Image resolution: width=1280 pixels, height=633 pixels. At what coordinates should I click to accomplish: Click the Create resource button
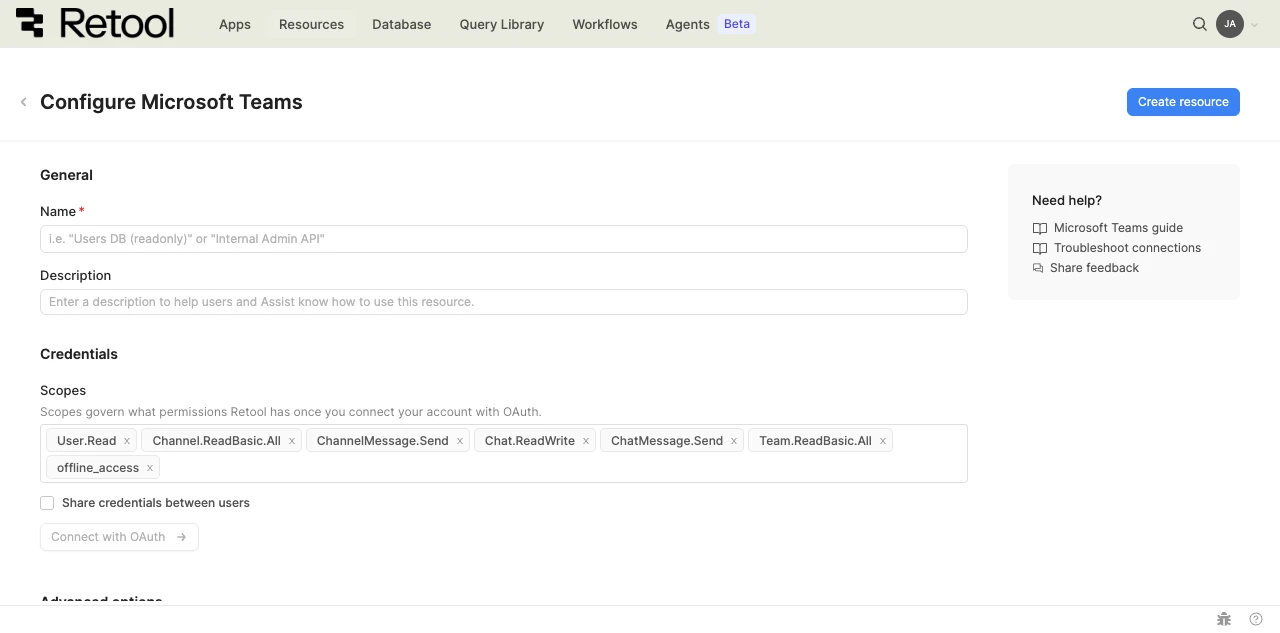coord(1183,102)
